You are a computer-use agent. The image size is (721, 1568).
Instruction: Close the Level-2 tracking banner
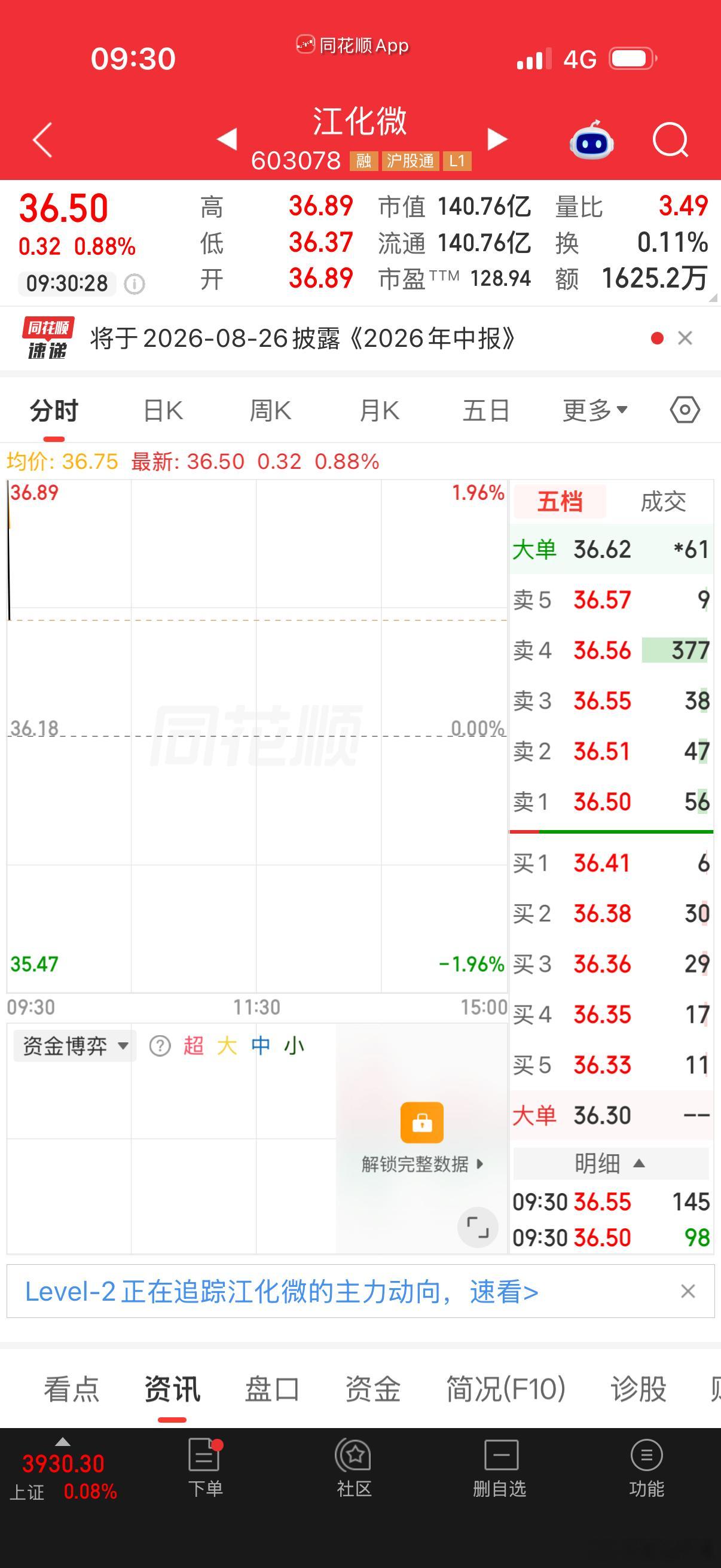click(688, 1291)
